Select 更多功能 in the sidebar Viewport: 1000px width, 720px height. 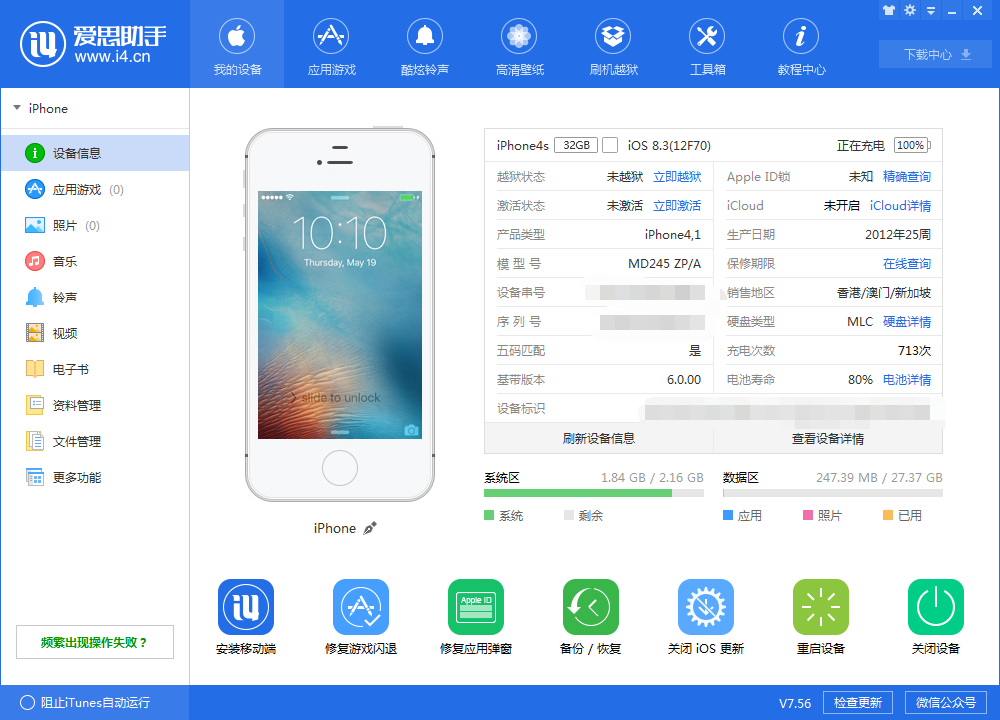[95, 477]
